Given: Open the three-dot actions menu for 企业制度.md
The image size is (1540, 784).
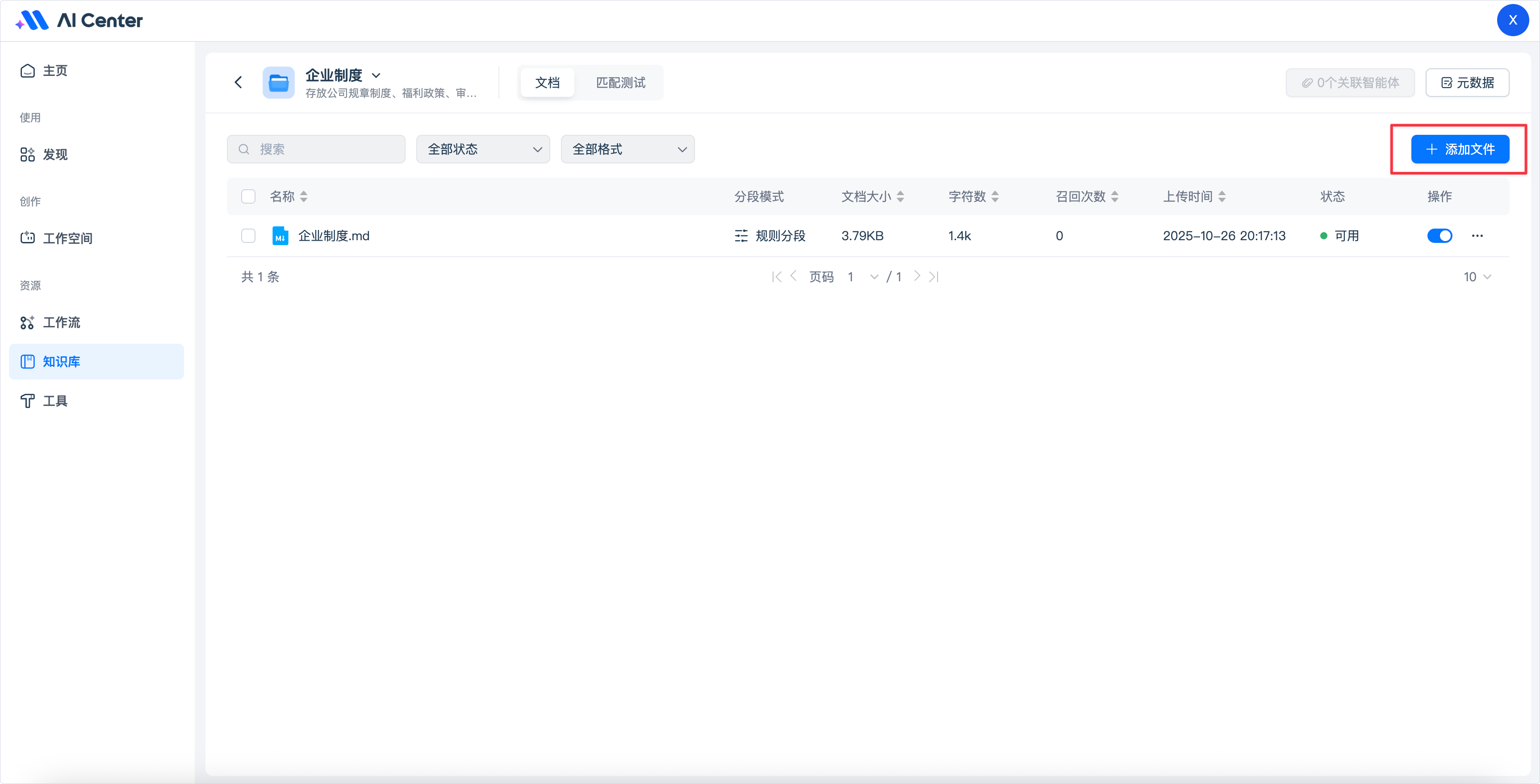Looking at the screenshot, I should click(x=1477, y=235).
